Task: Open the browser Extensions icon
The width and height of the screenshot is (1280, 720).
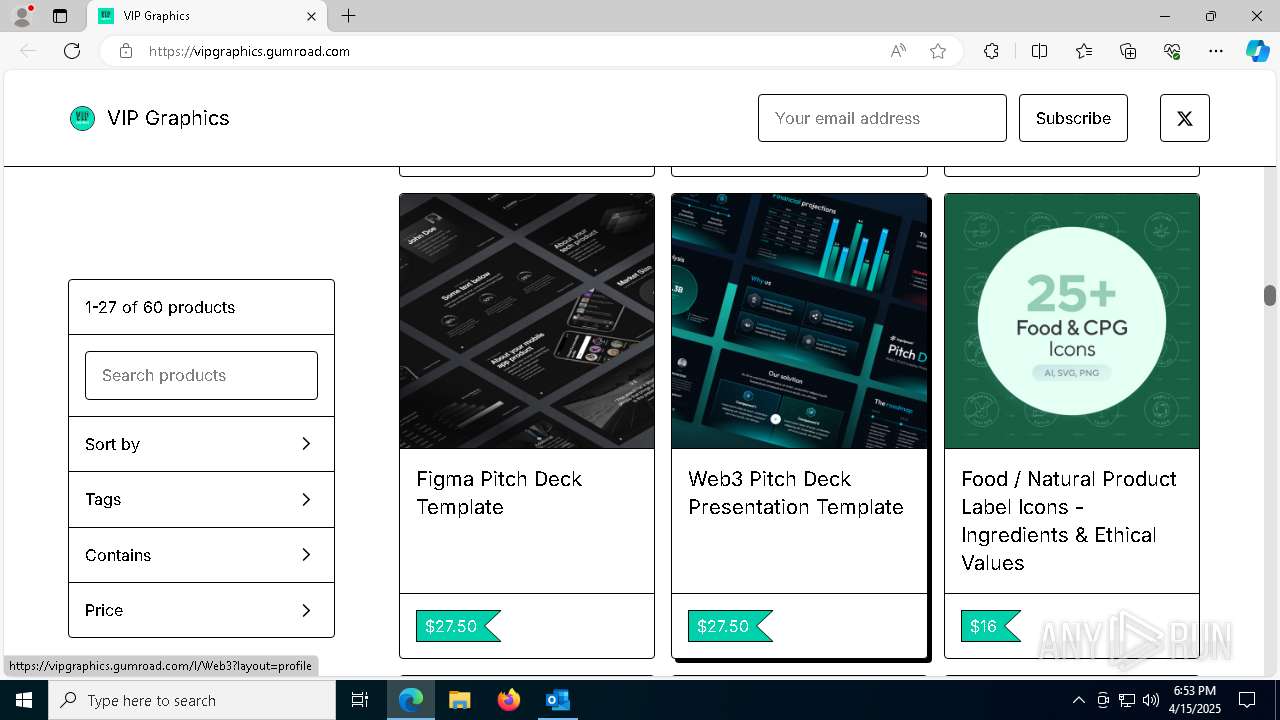Action: 991,51
